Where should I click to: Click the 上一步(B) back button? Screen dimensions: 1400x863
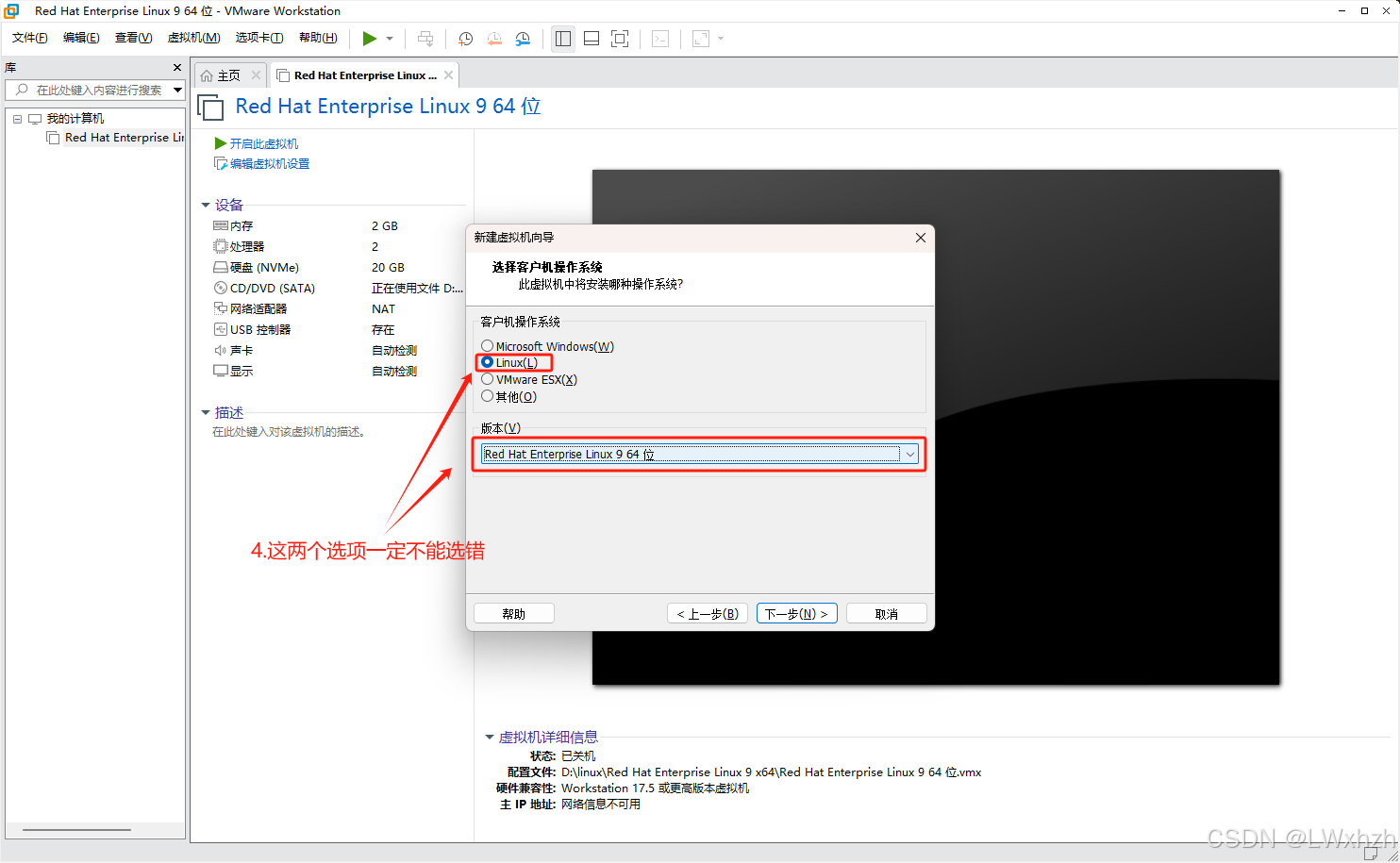[708, 614]
